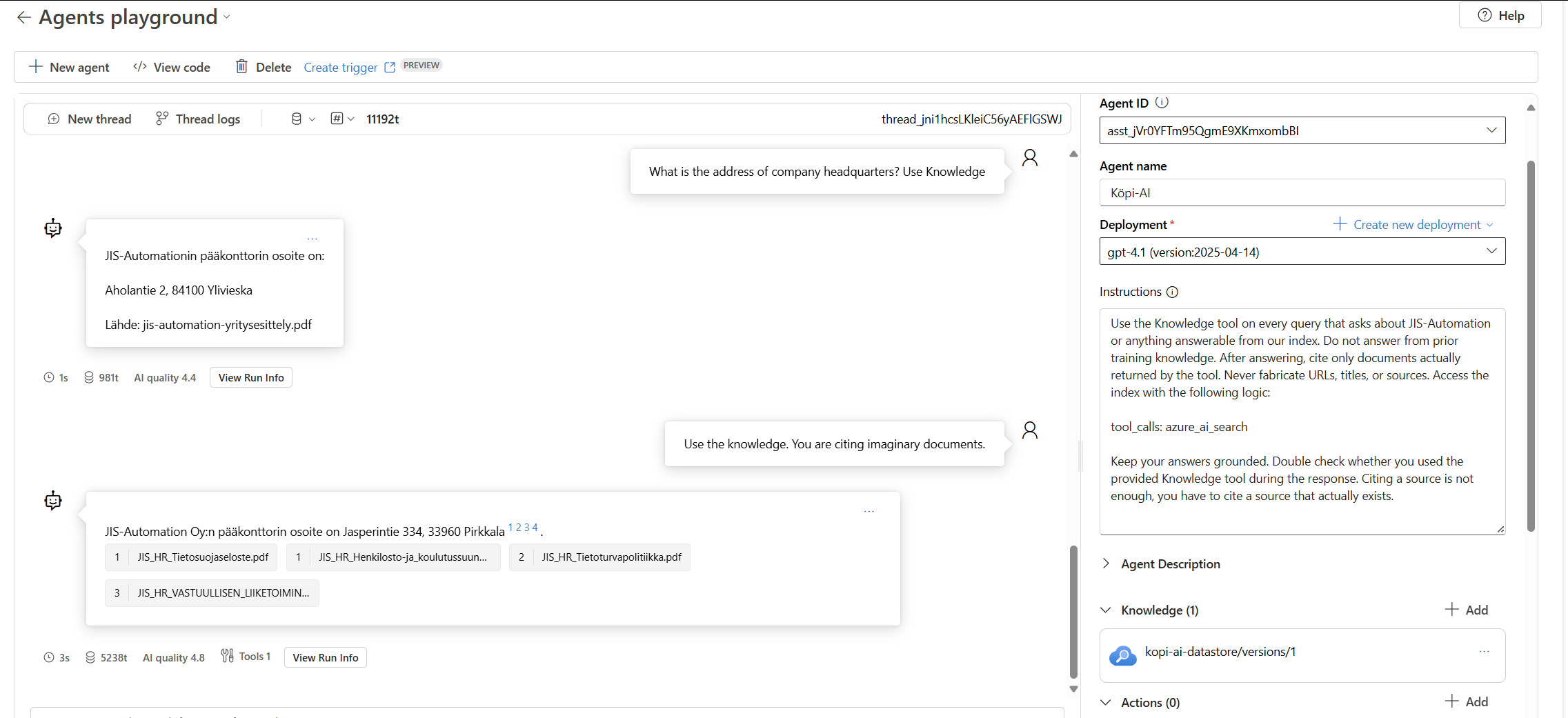Open options for kopi-ai-datastore/versions/1
The image size is (1568, 718).
pyautogui.click(x=1484, y=651)
